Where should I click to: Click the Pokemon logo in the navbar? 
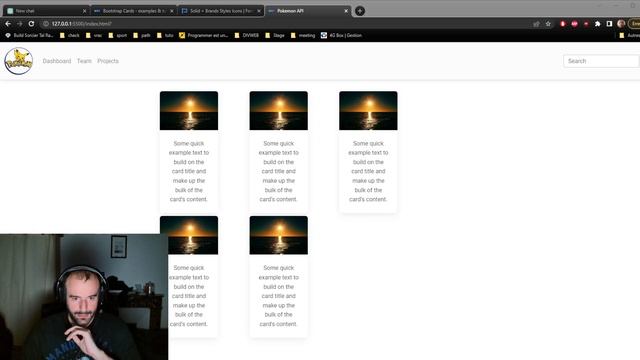pyautogui.click(x=18, y=61)
